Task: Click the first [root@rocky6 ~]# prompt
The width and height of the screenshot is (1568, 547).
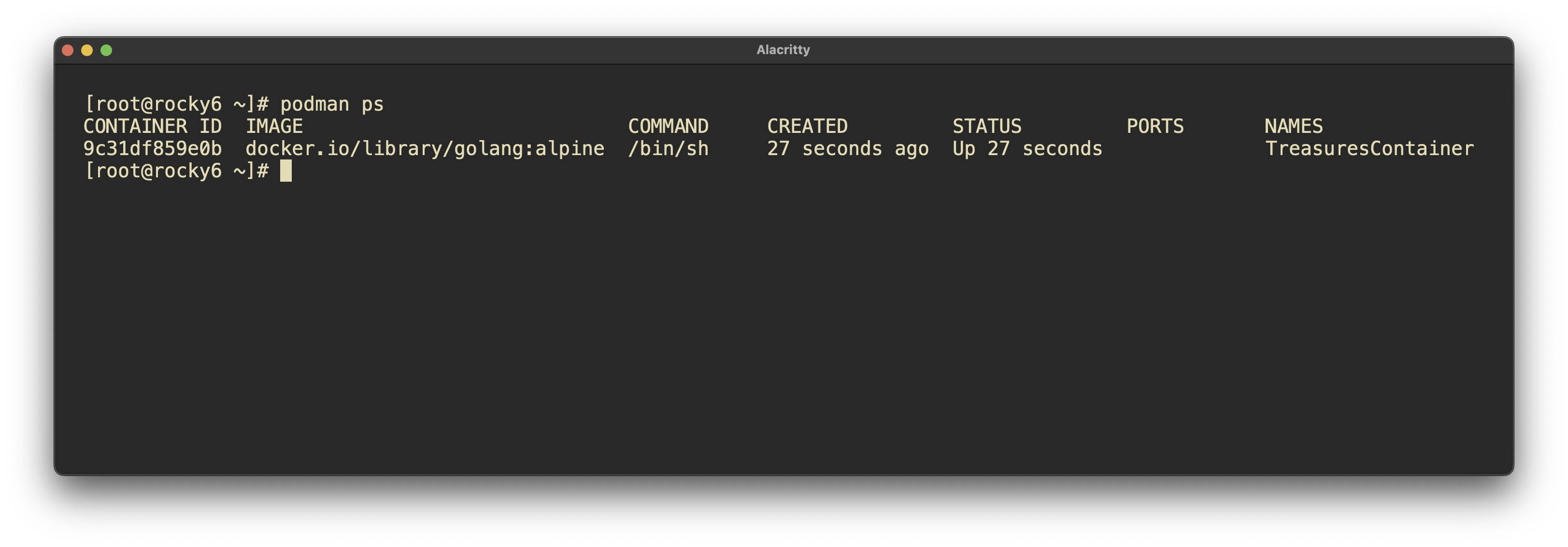Action: 176,104
